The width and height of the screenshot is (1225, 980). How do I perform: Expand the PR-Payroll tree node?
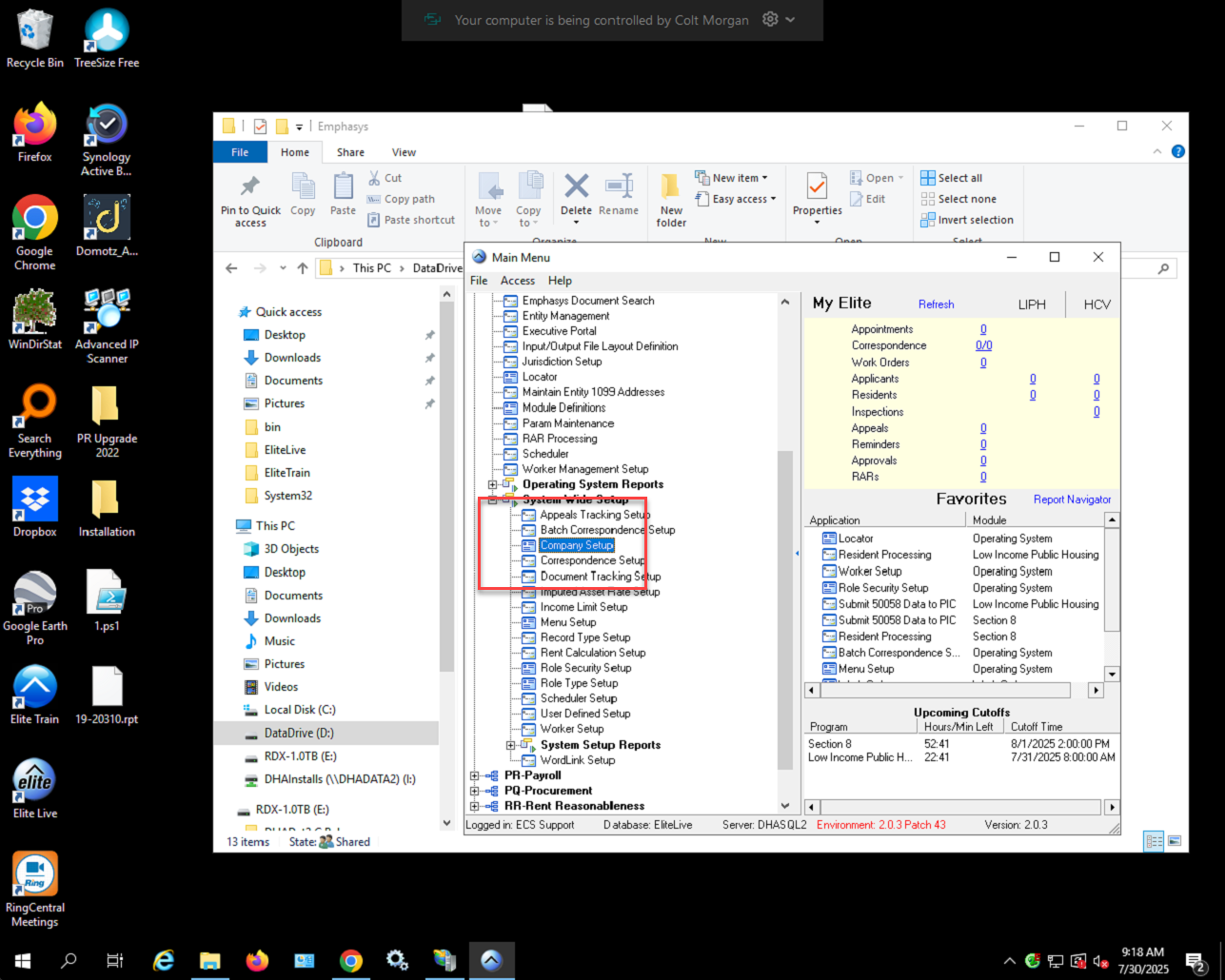pyautogui.click(x=475, y=775)
